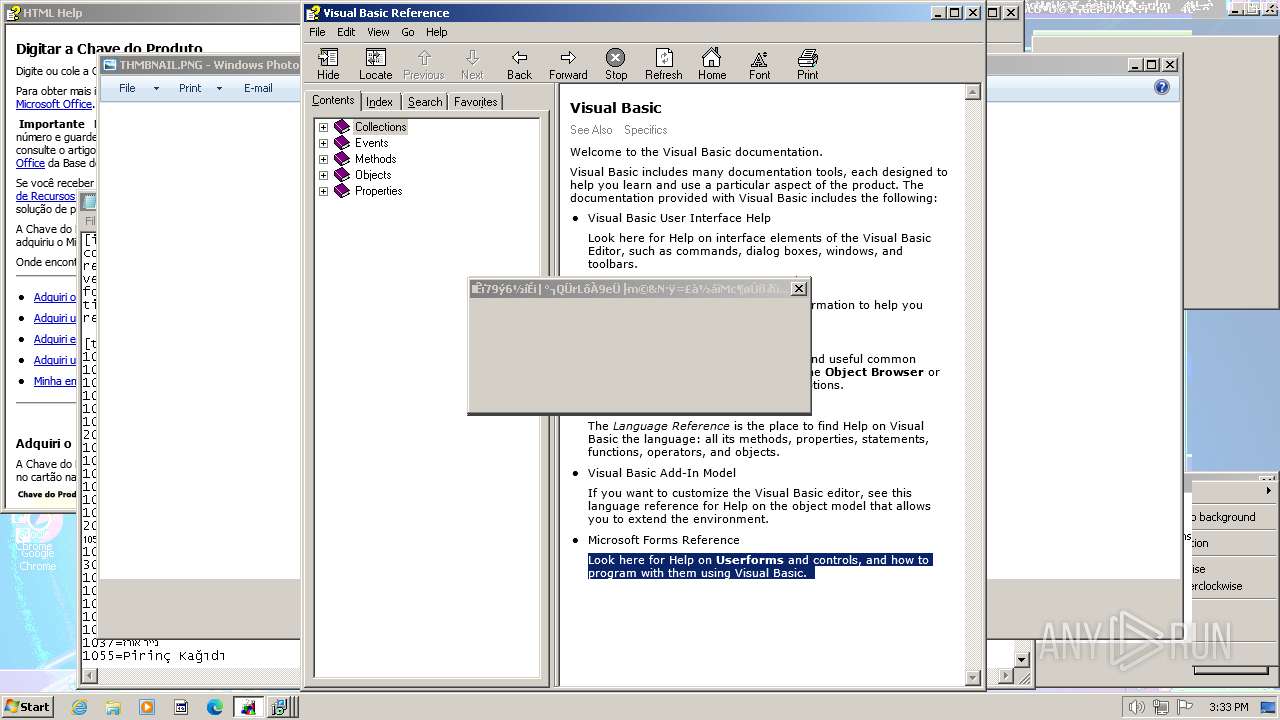Go to the Home help page
Viewport: 1280px width, 720px height.
click(712, 64)
